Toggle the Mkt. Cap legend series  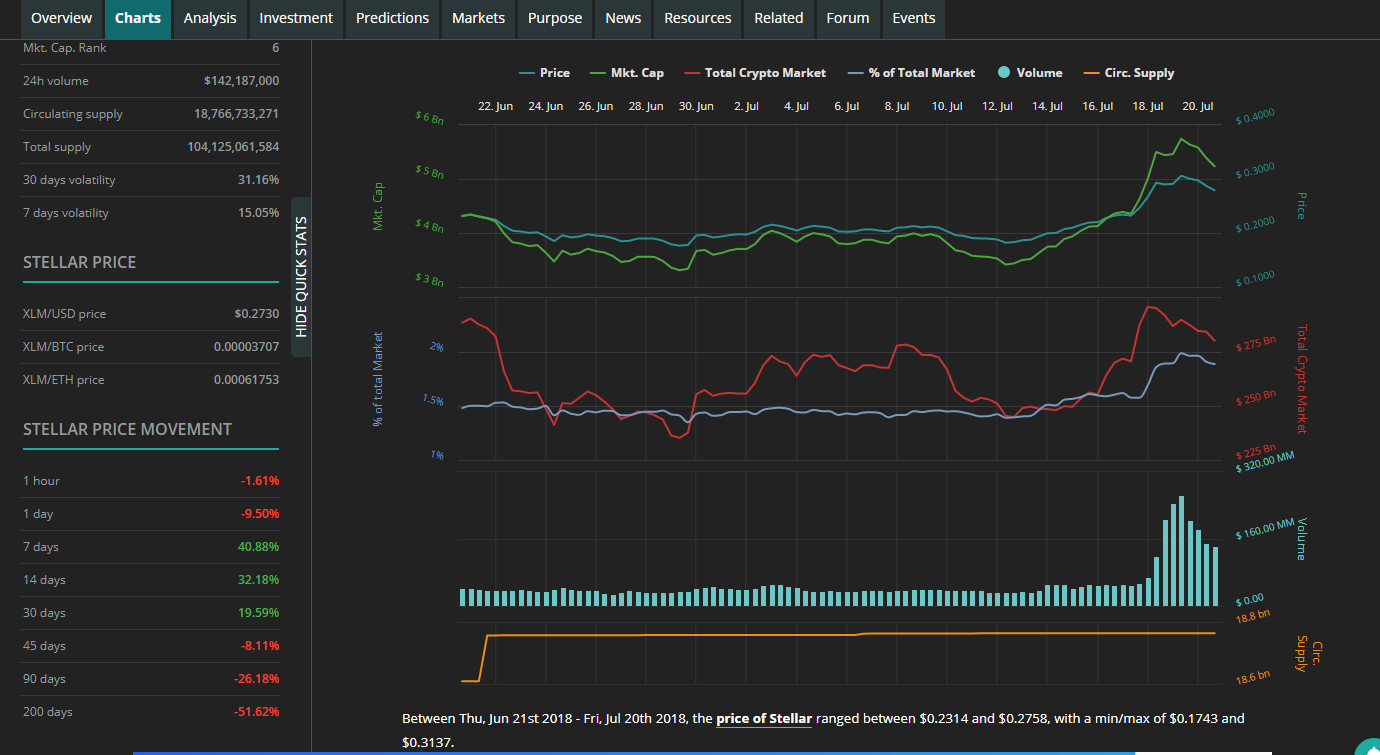[x=627, y=73]
